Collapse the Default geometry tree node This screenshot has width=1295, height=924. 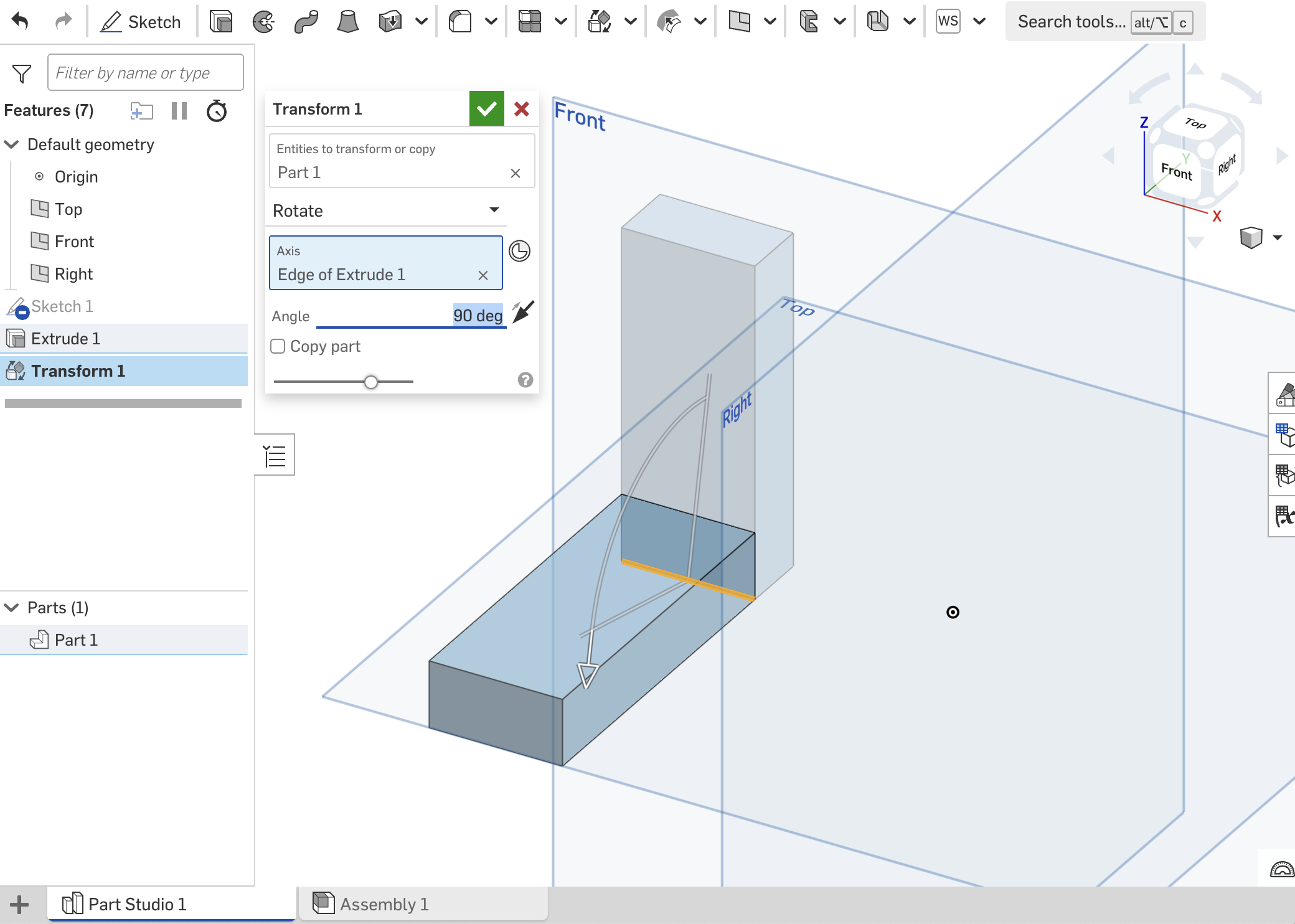11,144
